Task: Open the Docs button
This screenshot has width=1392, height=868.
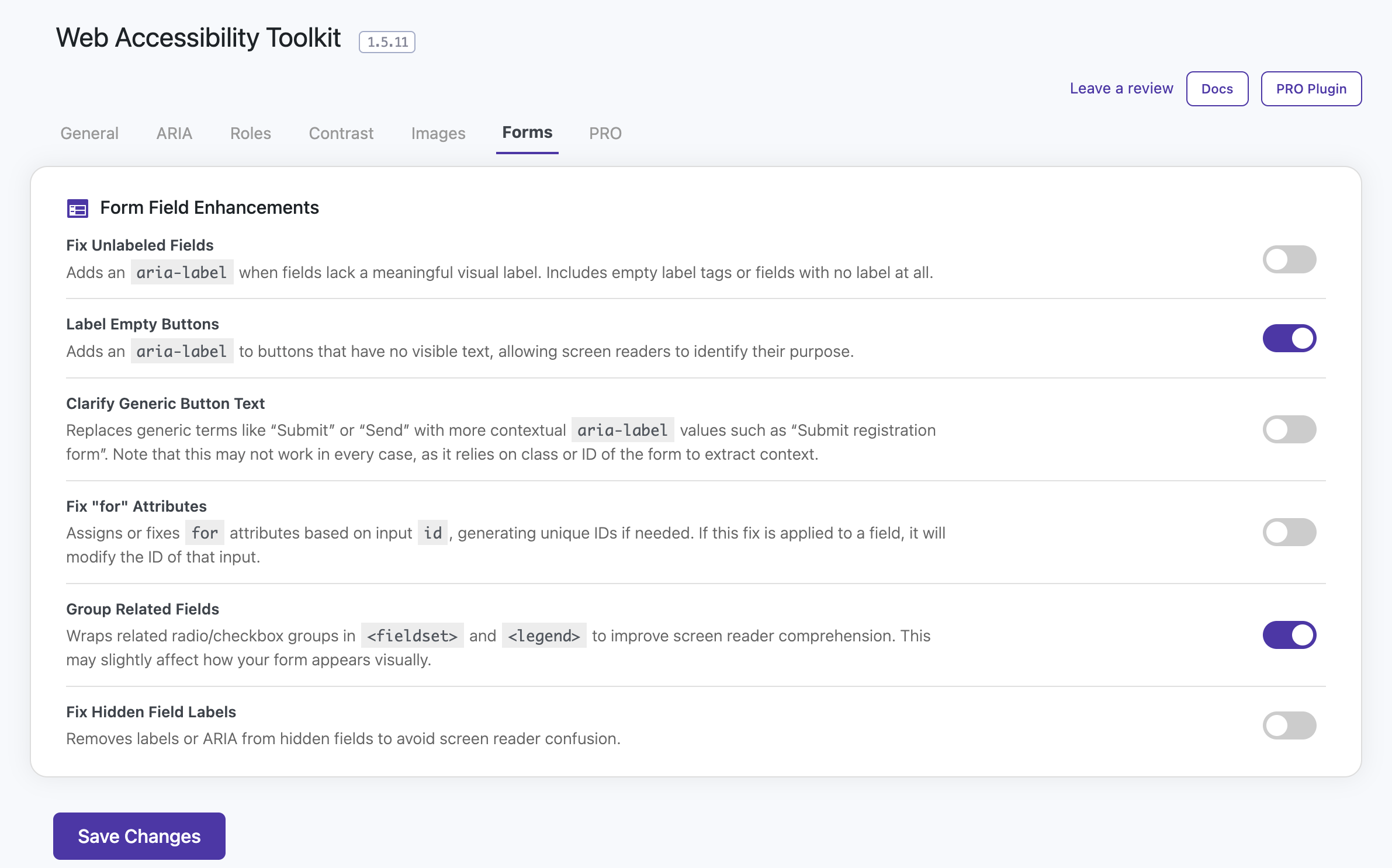Action: (x=1217, y=89)
